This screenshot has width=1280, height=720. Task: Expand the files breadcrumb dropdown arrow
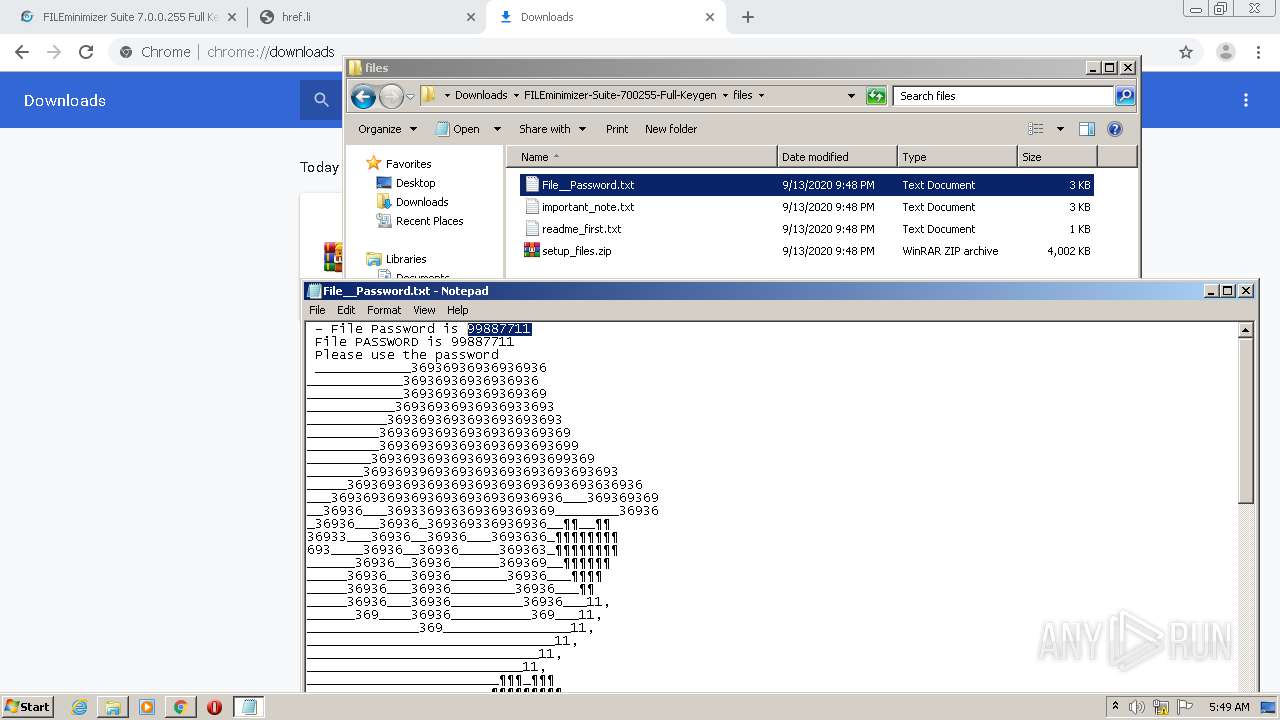point(761,96)
